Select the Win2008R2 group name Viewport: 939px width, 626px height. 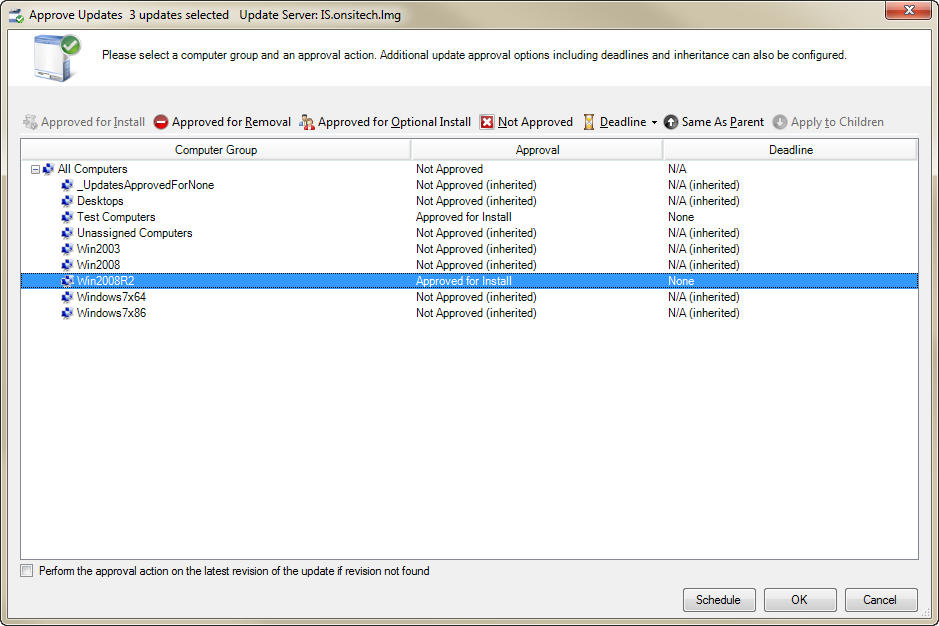[x=105, y=281]
